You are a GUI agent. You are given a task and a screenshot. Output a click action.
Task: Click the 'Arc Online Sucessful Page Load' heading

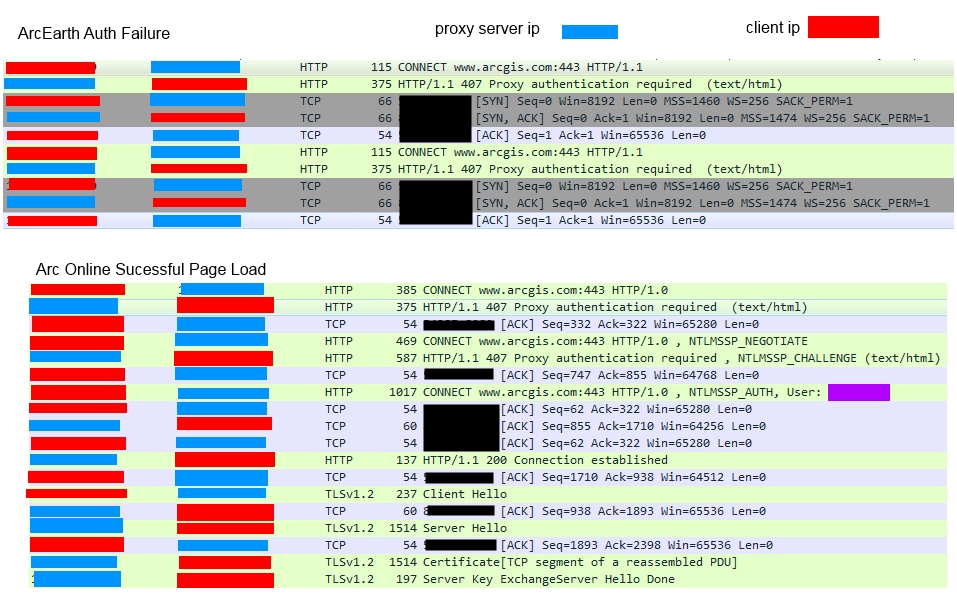(151, 270)
